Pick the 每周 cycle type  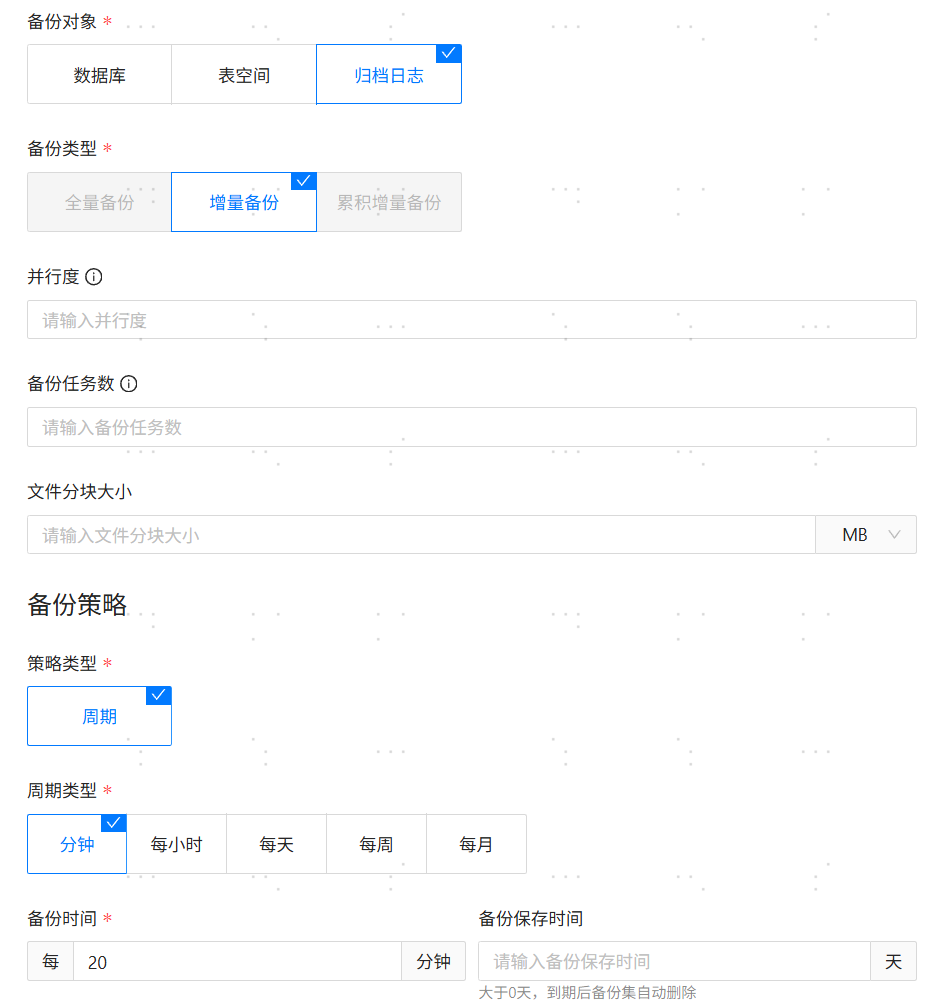pos(377,845)
